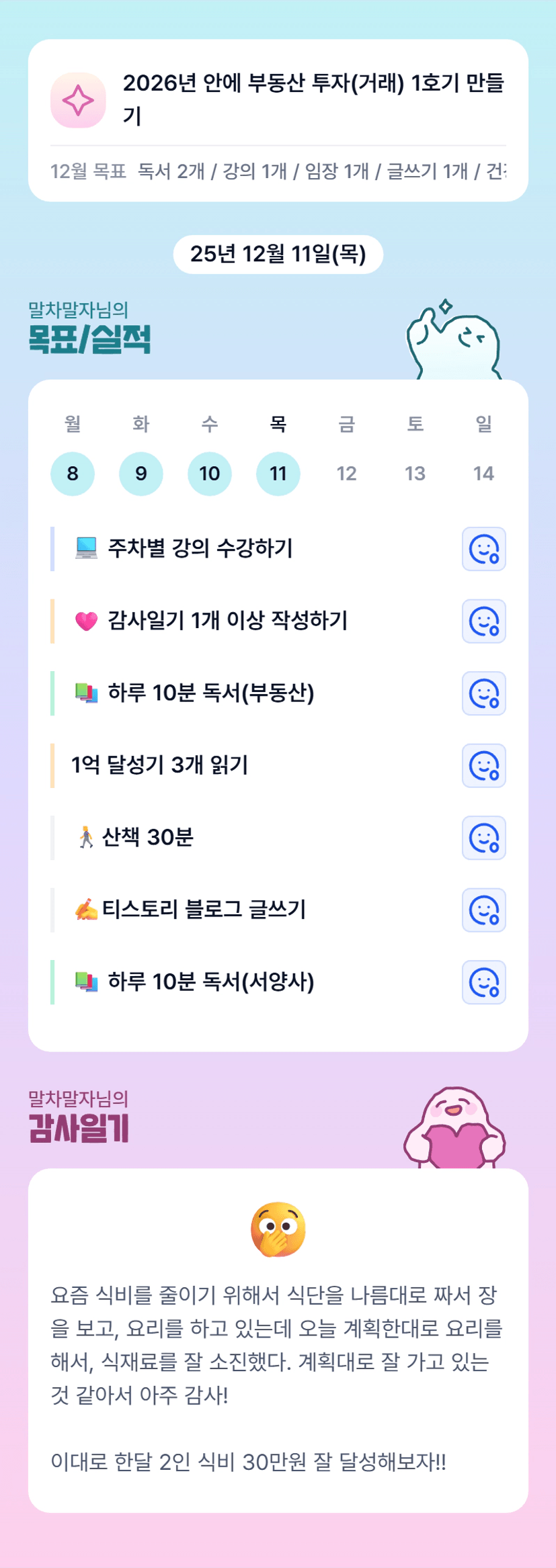Select Wednesday the 10th date circle
The width and height of the screenshot is (556, 1568).
(x=210, y=474)
